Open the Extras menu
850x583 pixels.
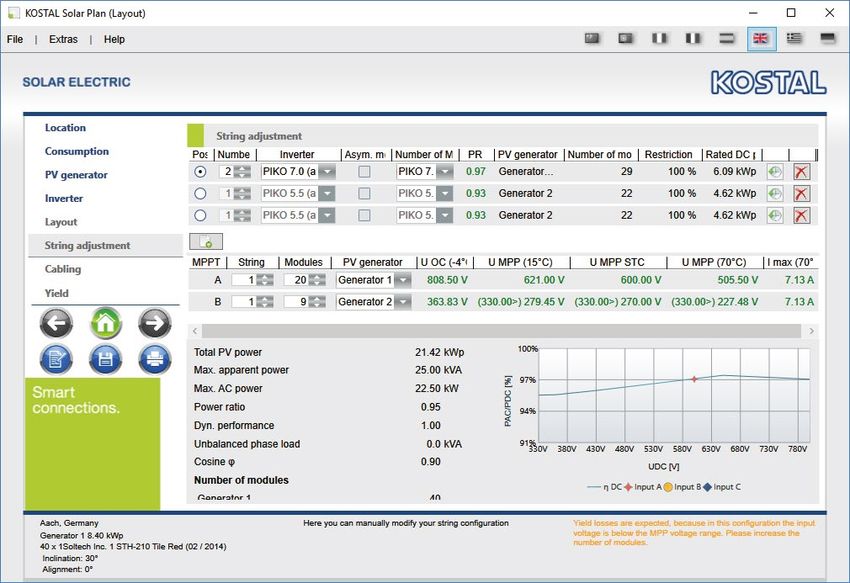pos(63,39)
